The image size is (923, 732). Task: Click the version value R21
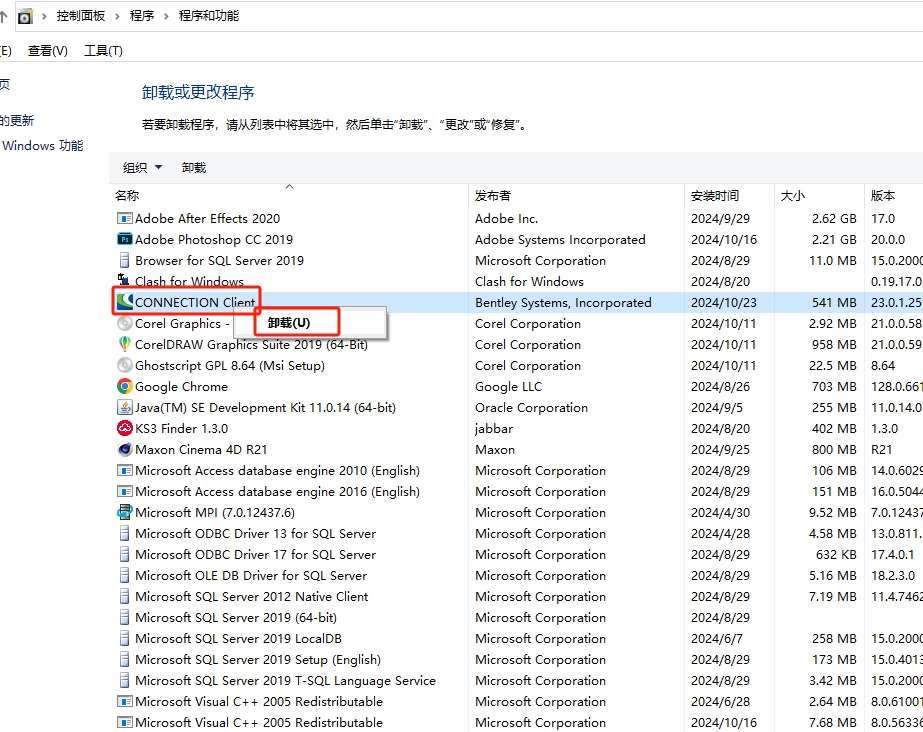click(x=882, y=450)
